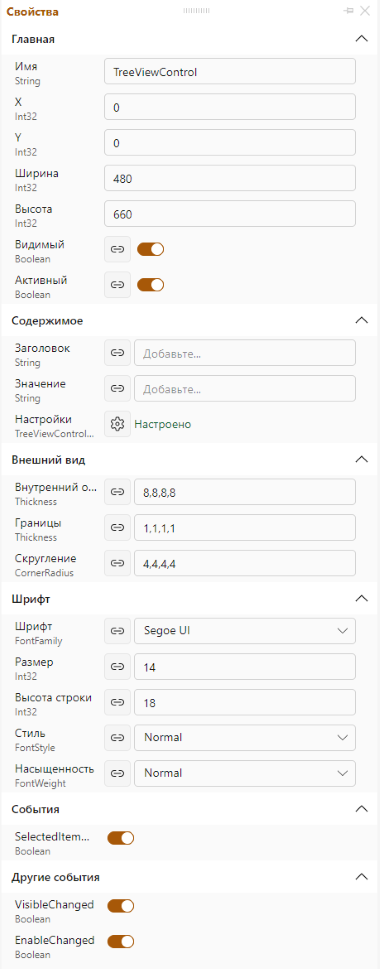Viewport: 380px width, 969px height.
Task: Collapse the Главная section
Action: point(361,39)
